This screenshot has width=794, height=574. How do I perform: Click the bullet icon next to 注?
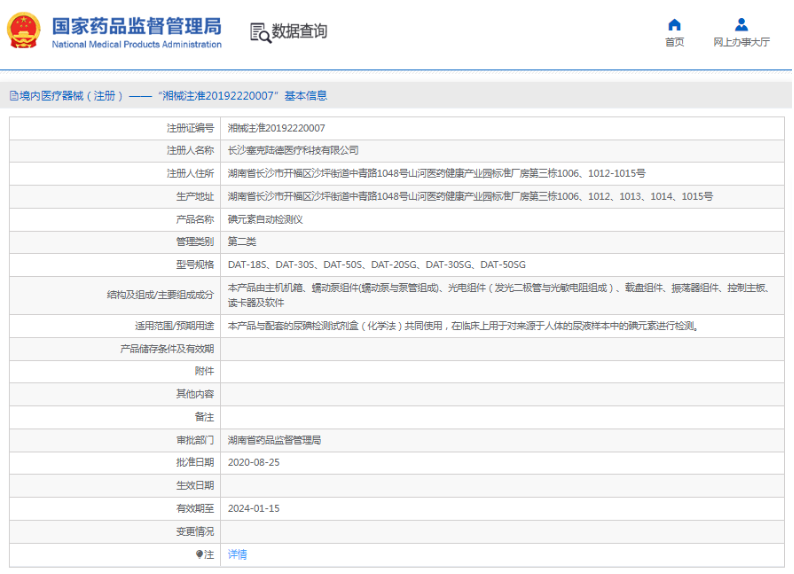[x=200, y=554]
